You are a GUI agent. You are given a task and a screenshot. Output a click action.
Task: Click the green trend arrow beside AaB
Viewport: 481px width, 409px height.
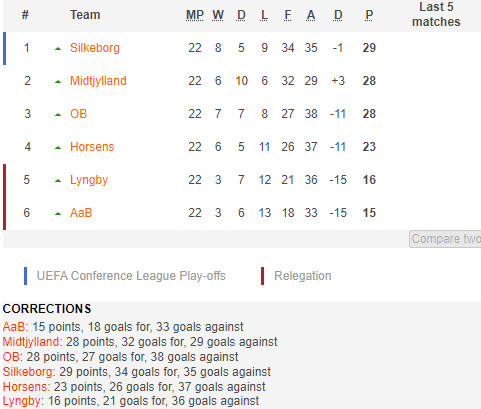coord(58,214)
